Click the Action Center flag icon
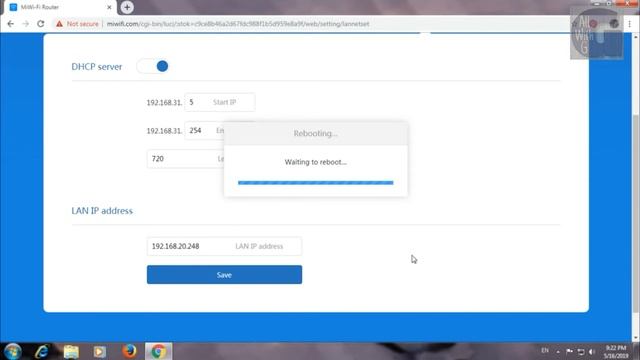 point(569,351)
